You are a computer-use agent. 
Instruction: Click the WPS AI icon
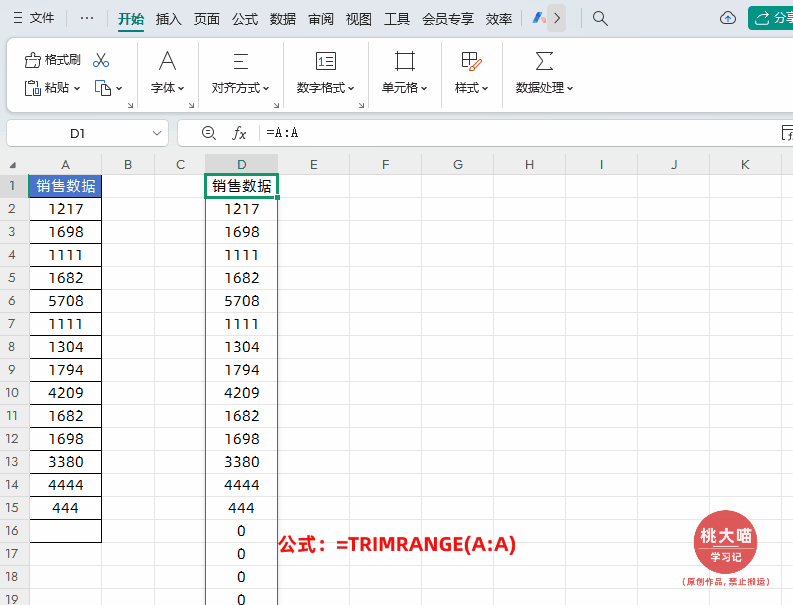point(538,19)
